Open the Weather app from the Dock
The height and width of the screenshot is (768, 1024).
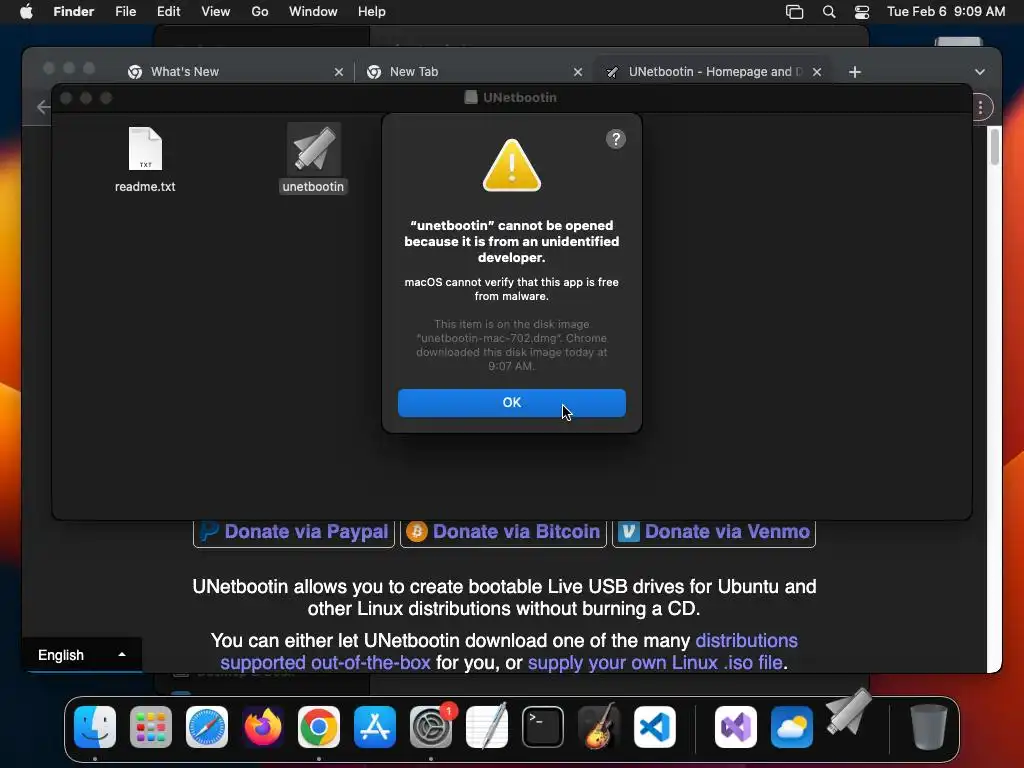[792, 727]
